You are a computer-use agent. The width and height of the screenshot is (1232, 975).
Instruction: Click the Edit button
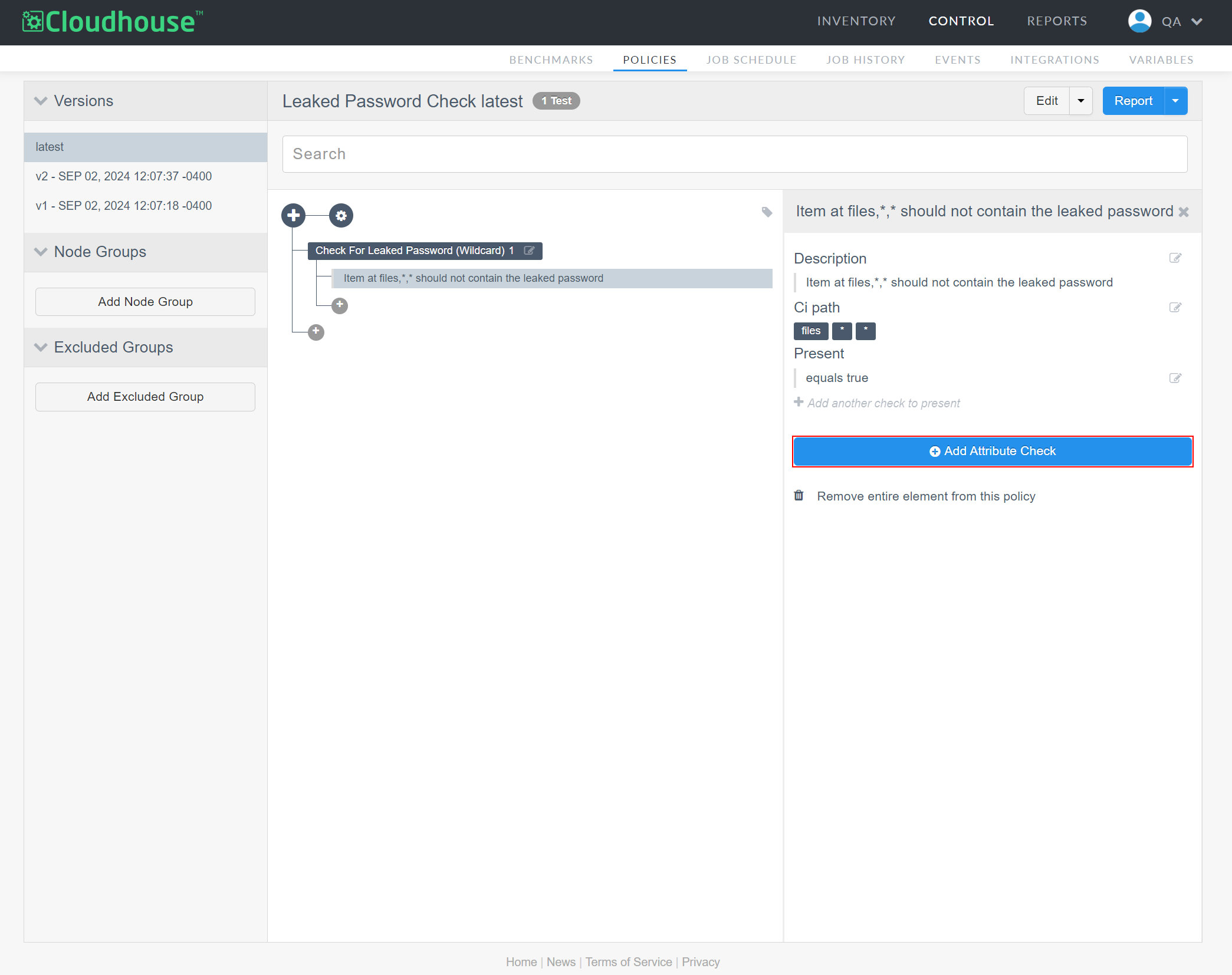pos(1047,101)
